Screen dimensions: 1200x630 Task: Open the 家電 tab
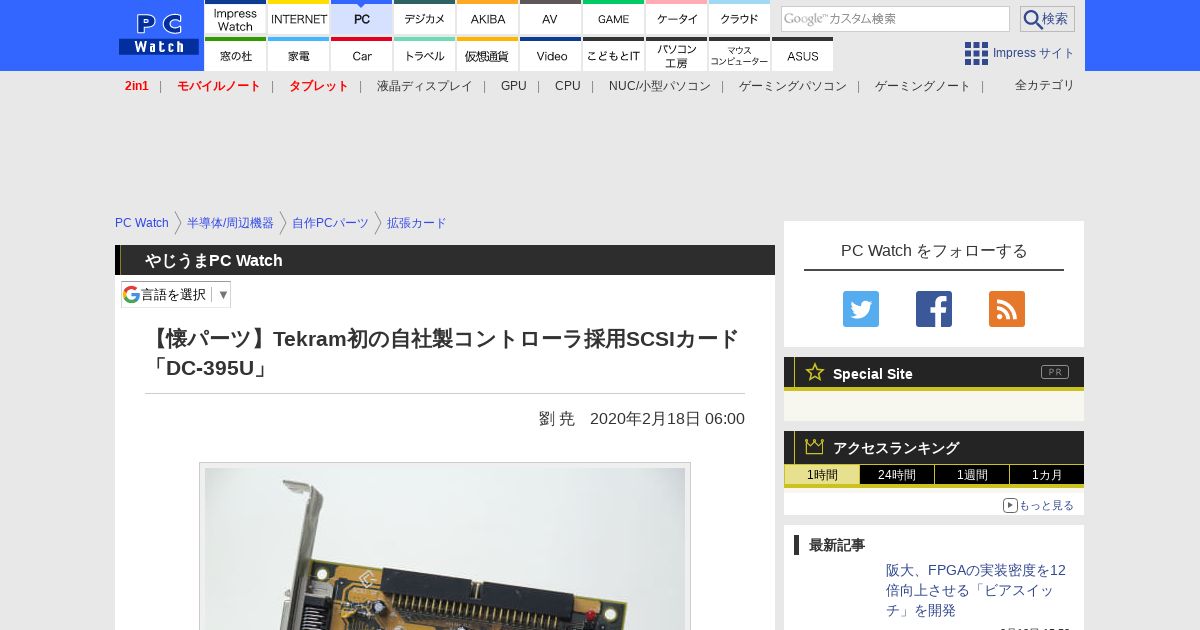coord(299,55)
